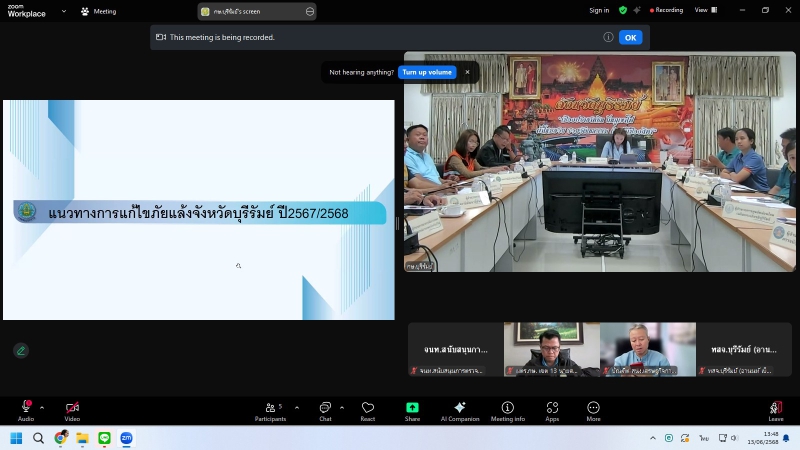The image size is (800, 450).
Task: Click AI Companion sparkle in title bar
Action: [x=637, y=10]
